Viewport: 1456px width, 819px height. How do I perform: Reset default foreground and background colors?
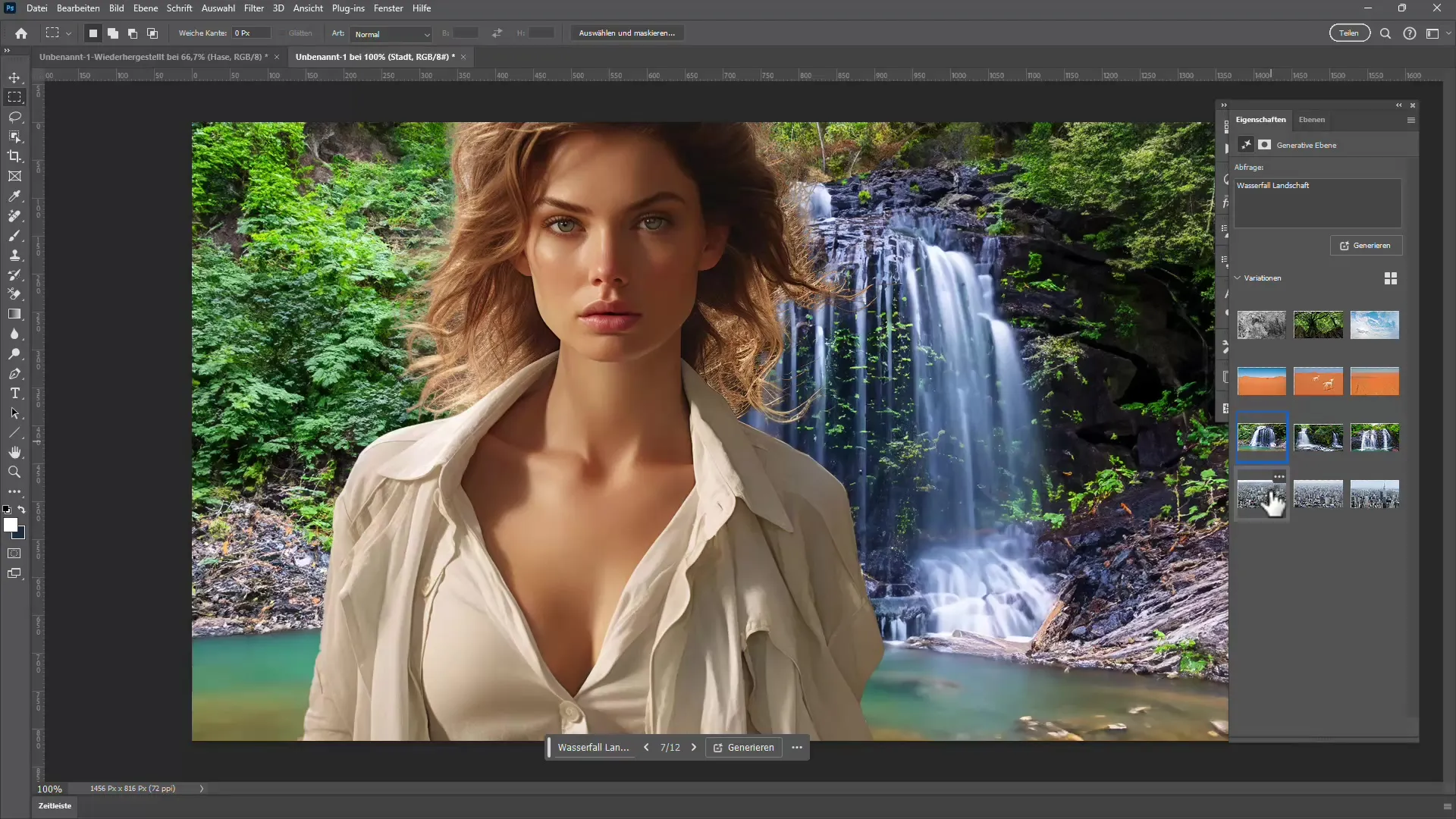7,510
